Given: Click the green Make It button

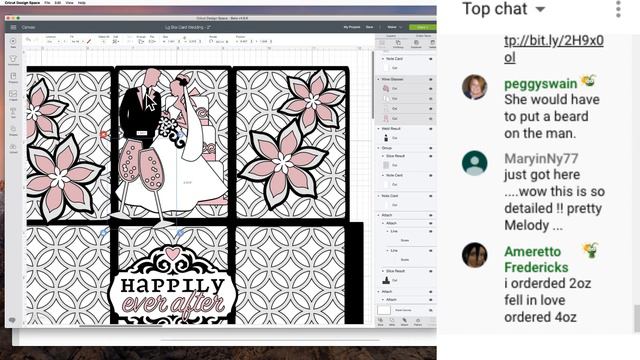Looking at the screenshot, I should pyautogui.click(x=422, y=27).
